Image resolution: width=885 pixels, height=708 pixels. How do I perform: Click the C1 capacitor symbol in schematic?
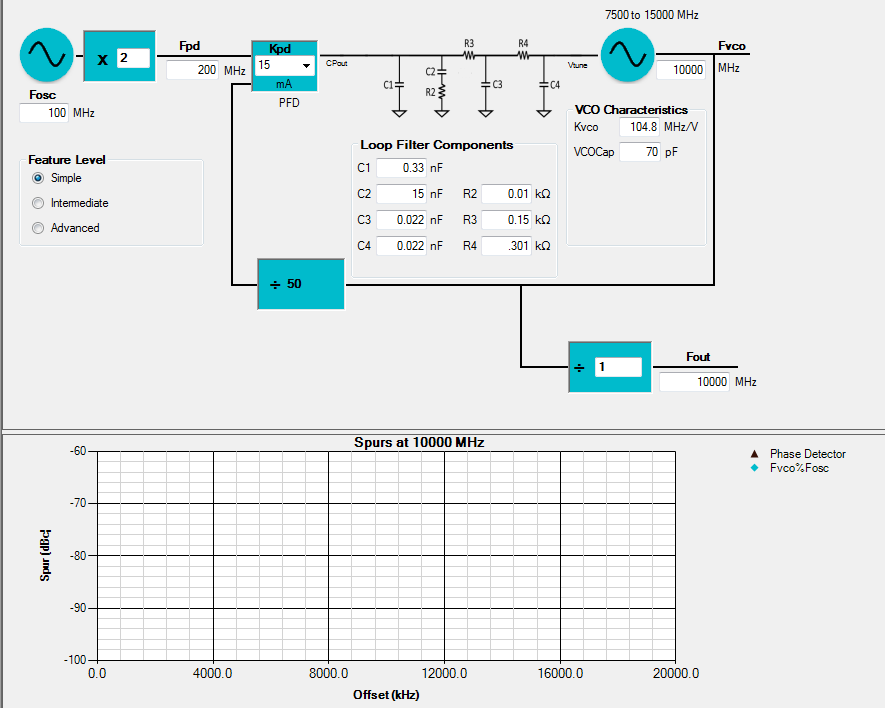pyautogui.click(x=399, y=85)
